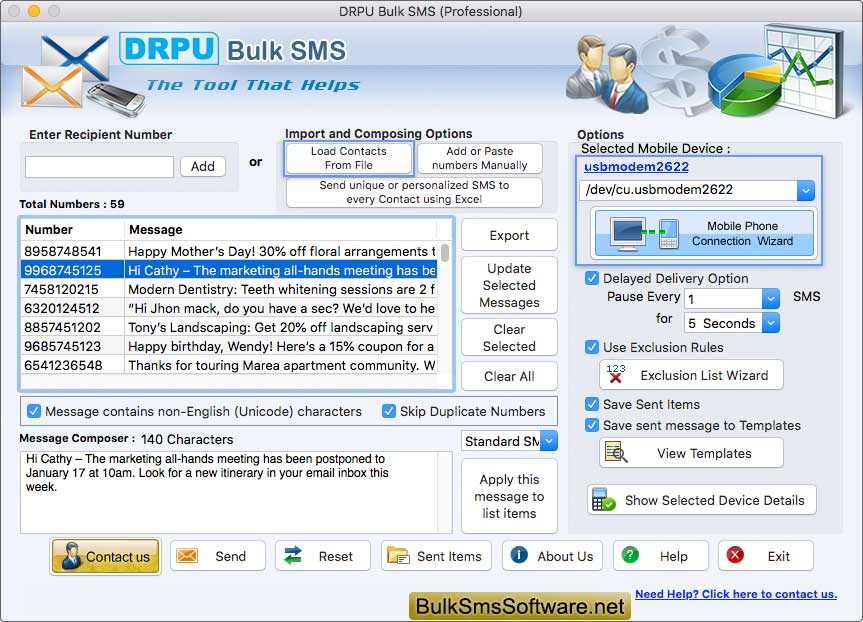Click the Modern Dentistry message cell

[281, 289]
